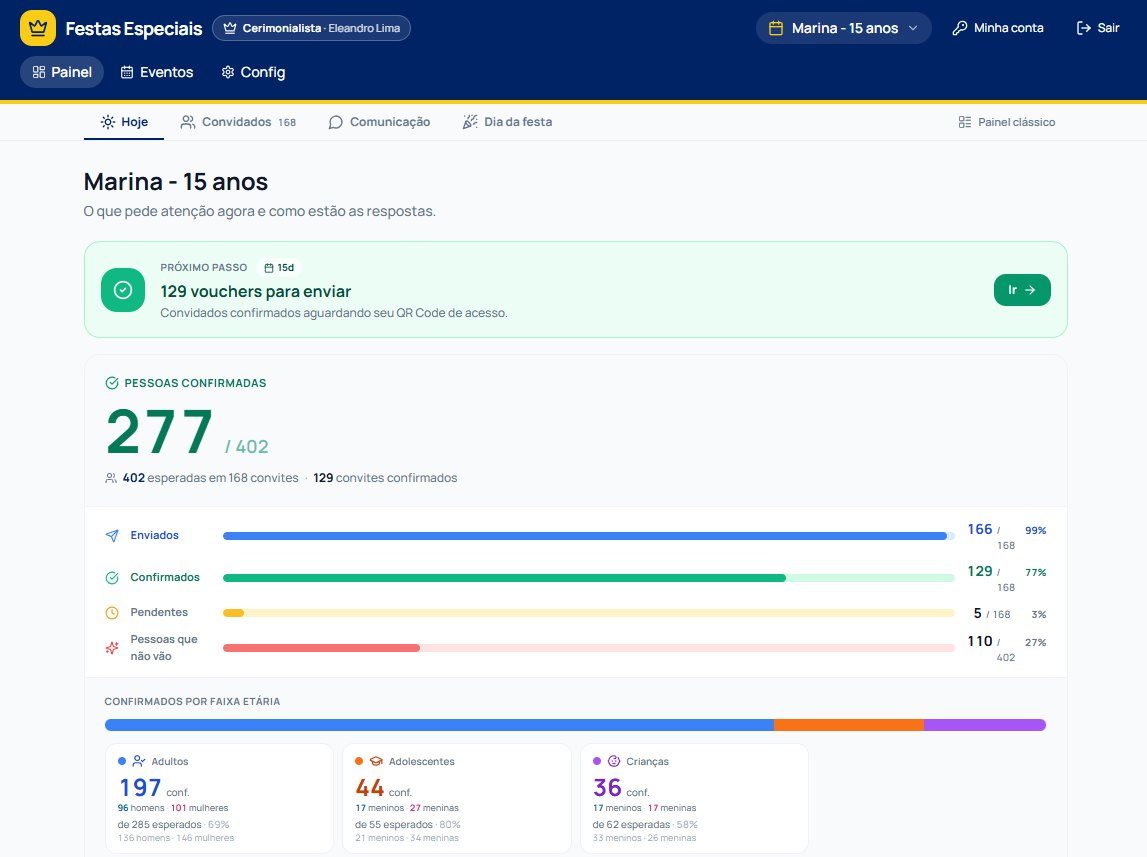
Task: Click the small calendar icon in the 15d badge
Action: click(x=268, y=268)
